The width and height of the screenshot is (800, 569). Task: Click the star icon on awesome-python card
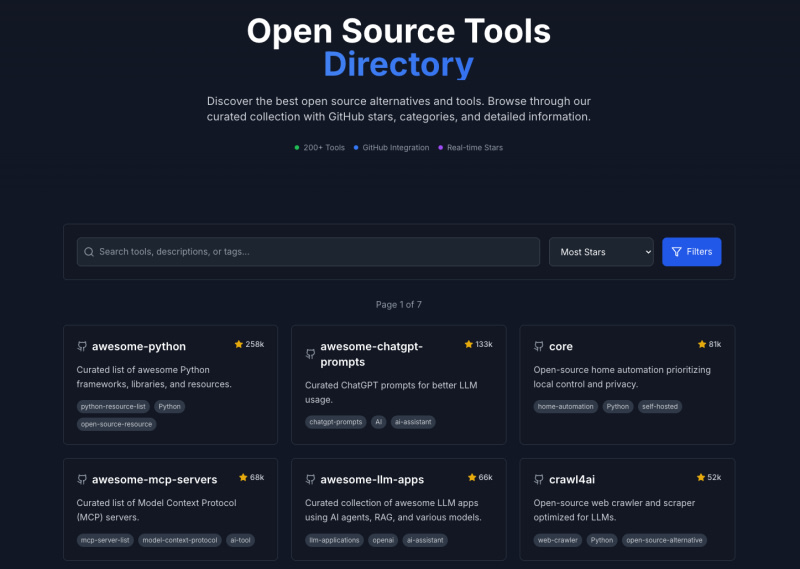(x=239, y=344)
